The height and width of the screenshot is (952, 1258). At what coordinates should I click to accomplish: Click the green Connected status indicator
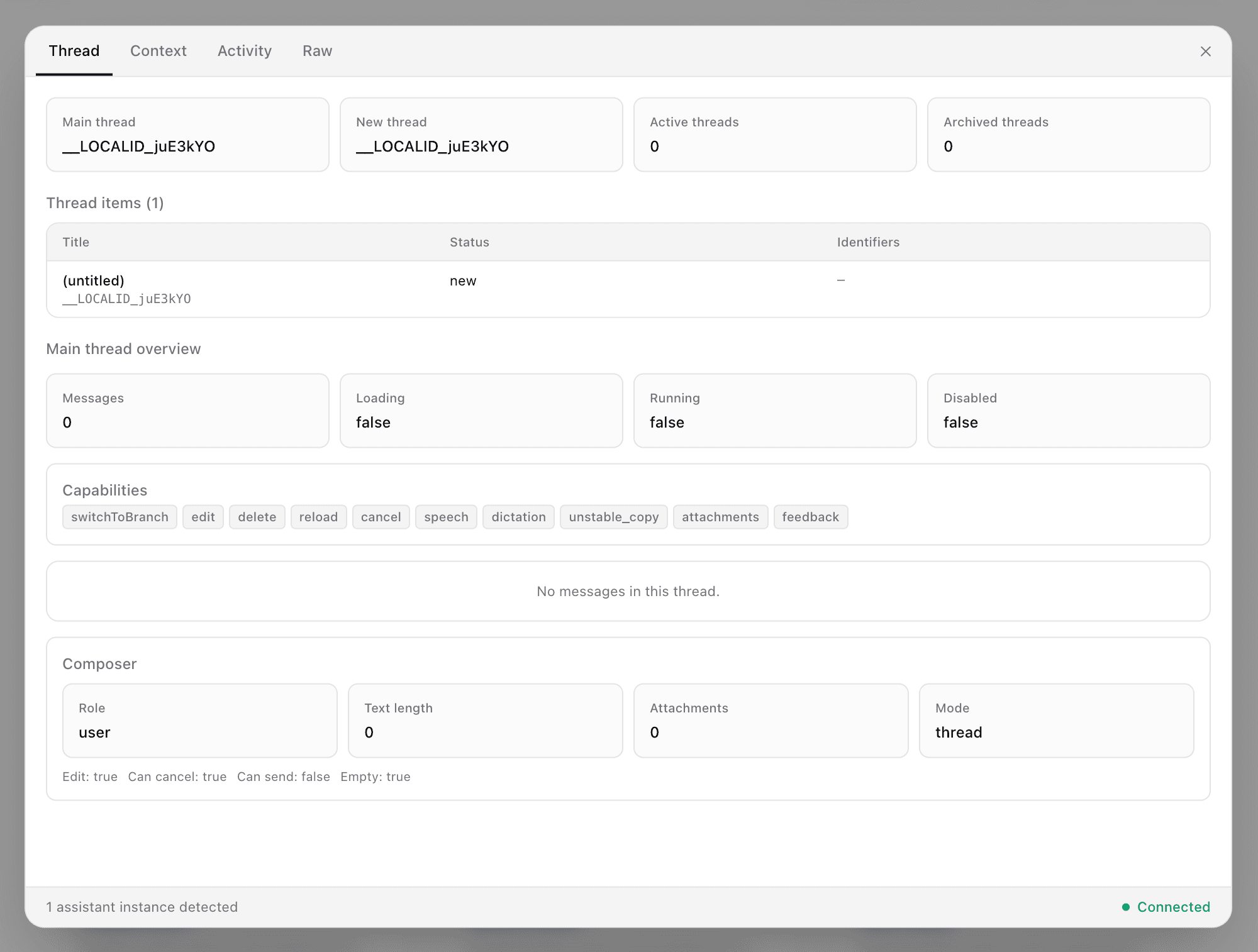pos(1166,907)
